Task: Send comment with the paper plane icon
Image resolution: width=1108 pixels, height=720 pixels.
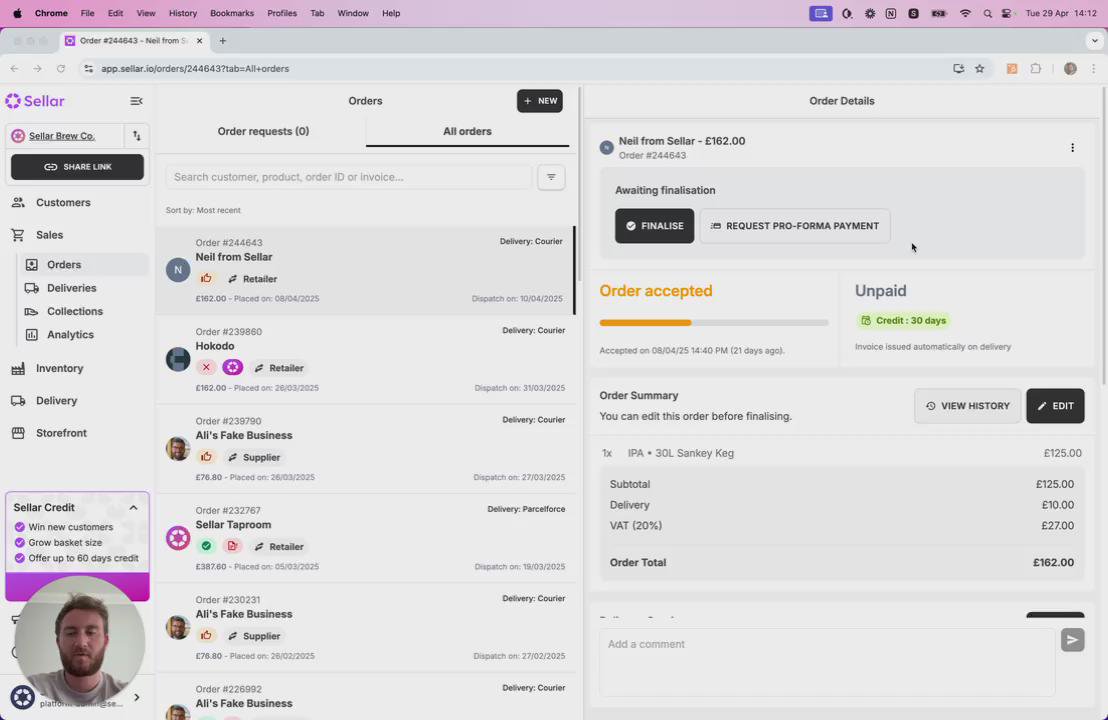Action: click(1072, 640)
